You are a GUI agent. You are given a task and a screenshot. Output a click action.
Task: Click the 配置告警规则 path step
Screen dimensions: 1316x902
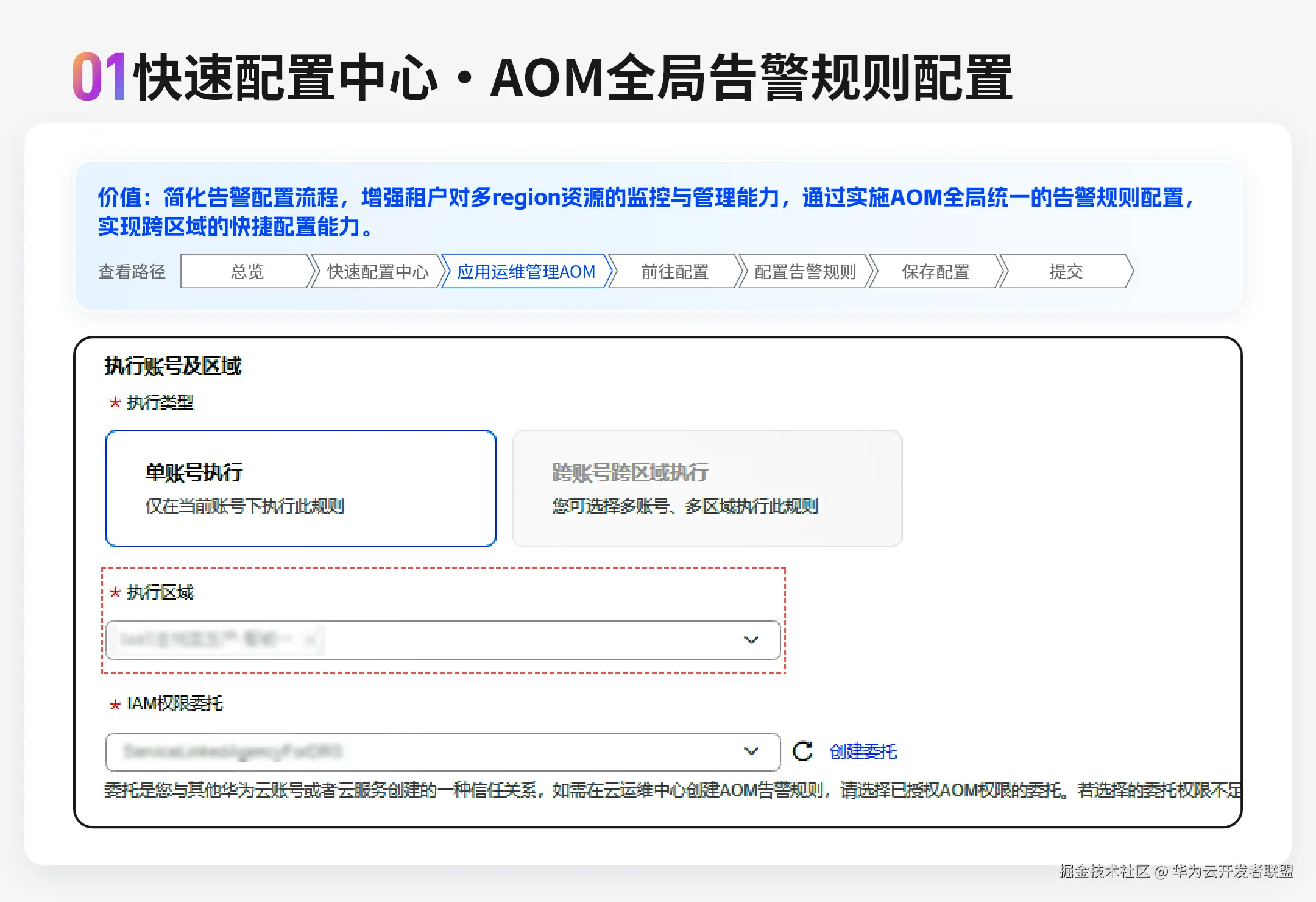(x=805, y=271)
